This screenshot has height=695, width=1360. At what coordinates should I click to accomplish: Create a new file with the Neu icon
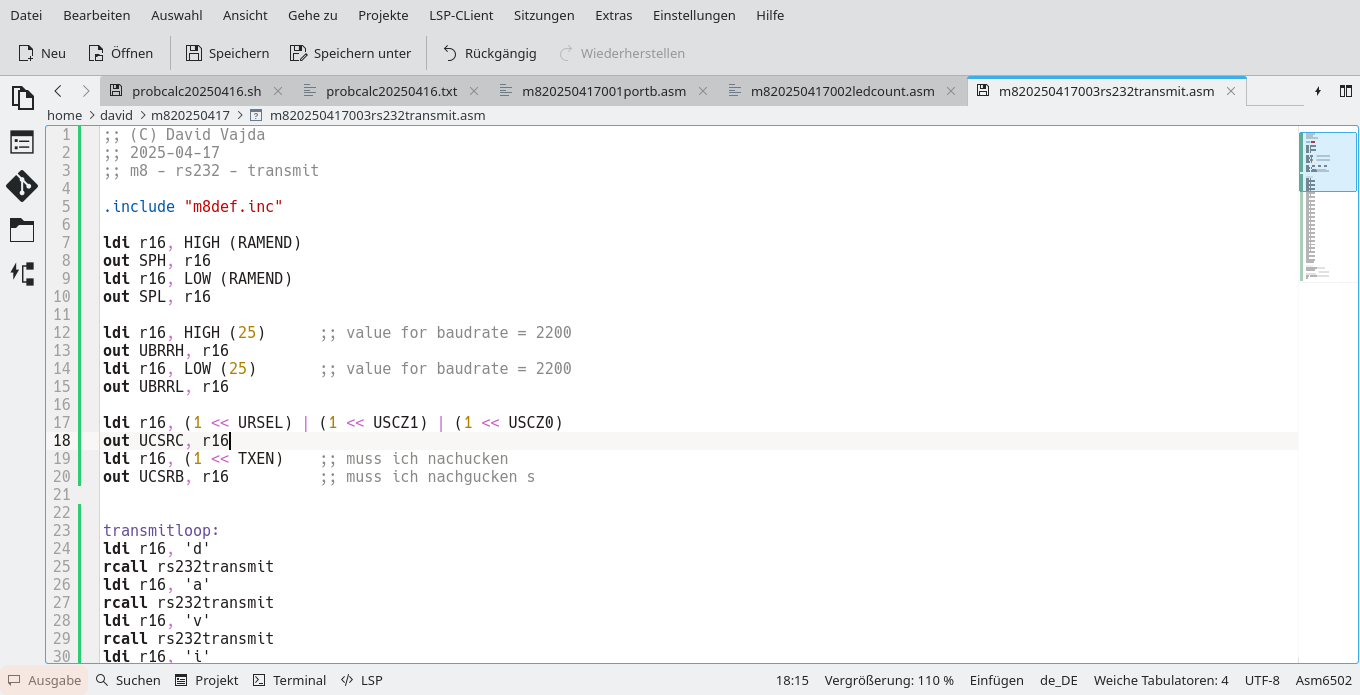(41, 53)
